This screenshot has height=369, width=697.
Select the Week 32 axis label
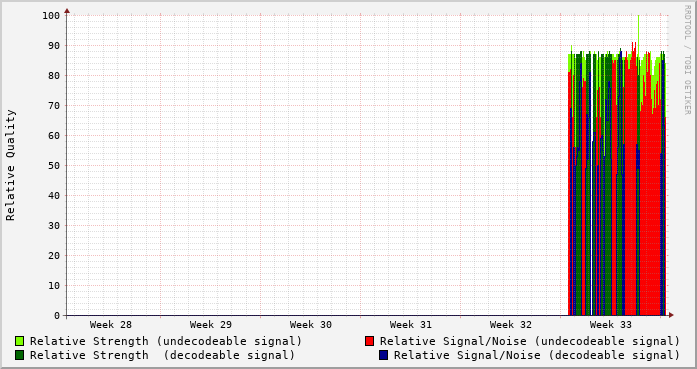(511, 325)
